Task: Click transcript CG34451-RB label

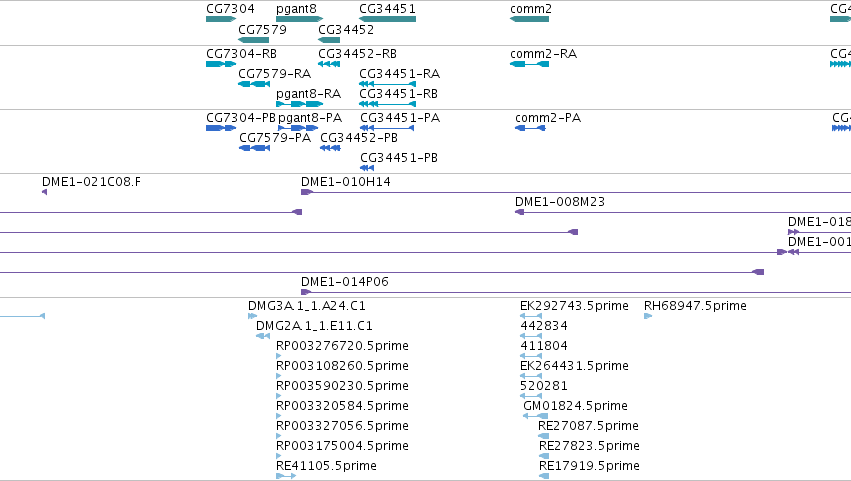Action: click(x=398, y=94)
